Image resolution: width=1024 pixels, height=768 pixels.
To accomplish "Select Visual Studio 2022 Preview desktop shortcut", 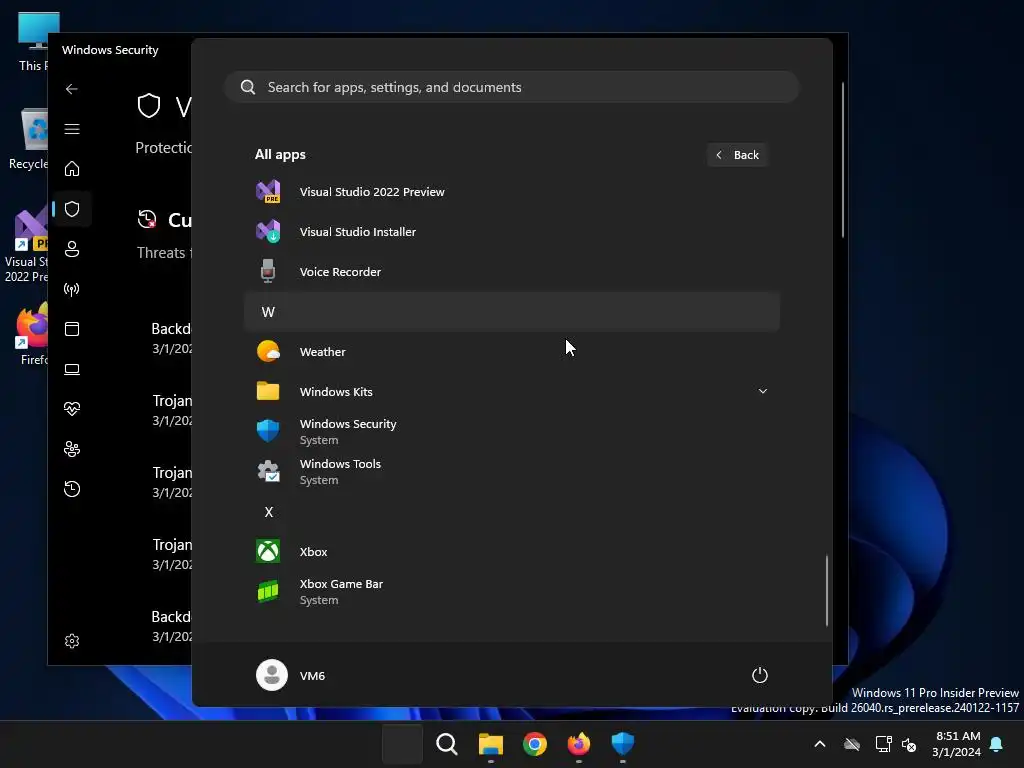I will point(26,246).
